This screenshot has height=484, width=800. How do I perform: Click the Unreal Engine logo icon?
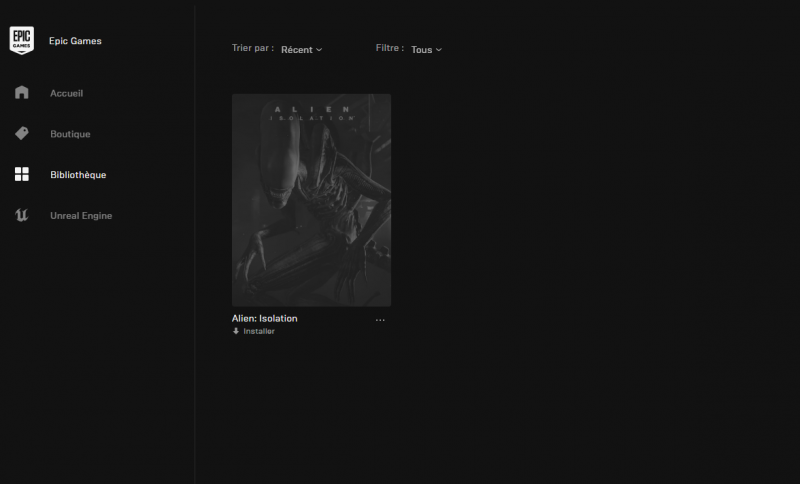pyautogui.click(x=21, y=215)
